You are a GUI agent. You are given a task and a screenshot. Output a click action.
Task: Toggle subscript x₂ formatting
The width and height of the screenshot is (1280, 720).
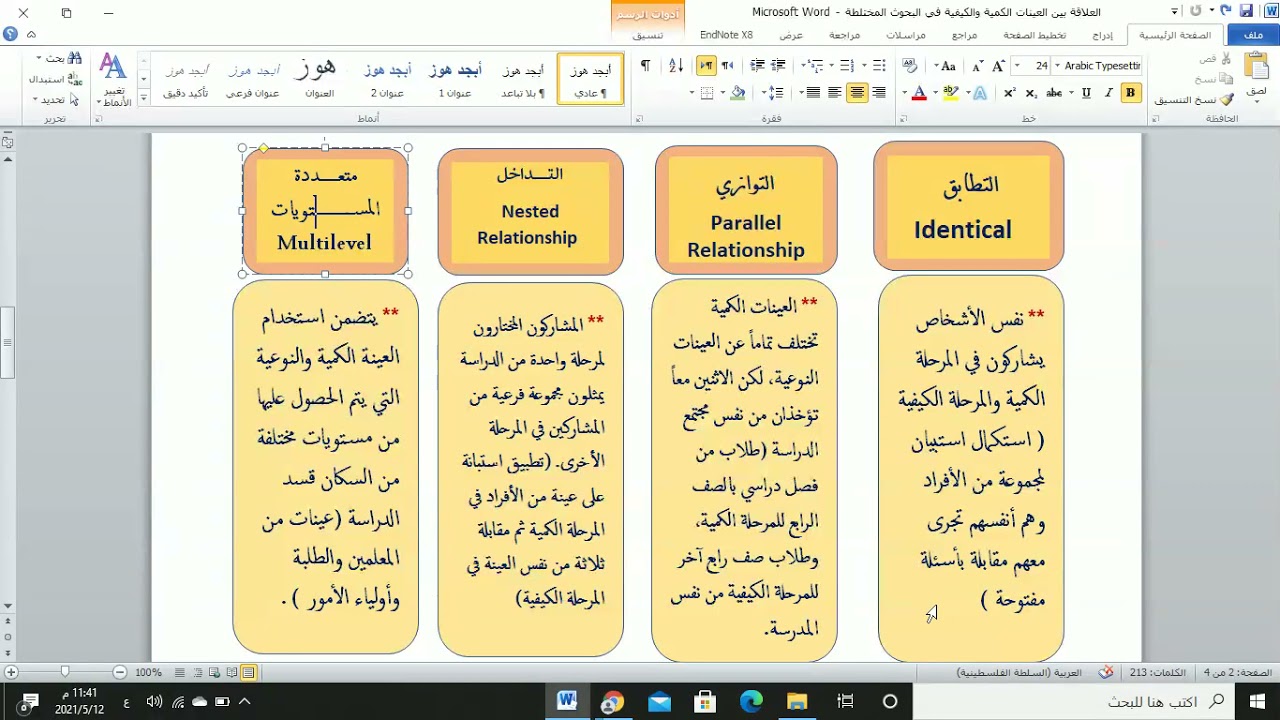click(x=1031, y=93)
